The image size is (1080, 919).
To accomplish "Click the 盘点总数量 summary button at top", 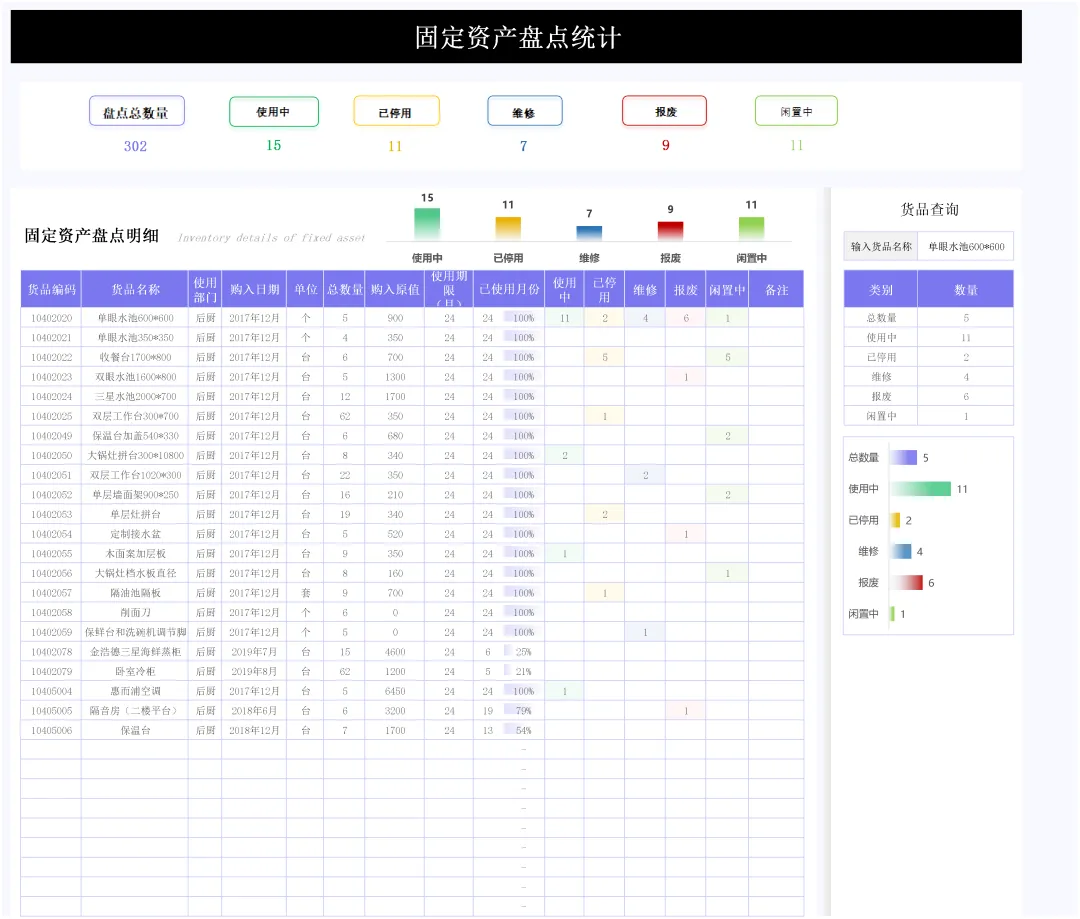I will [x=136, y=112].
